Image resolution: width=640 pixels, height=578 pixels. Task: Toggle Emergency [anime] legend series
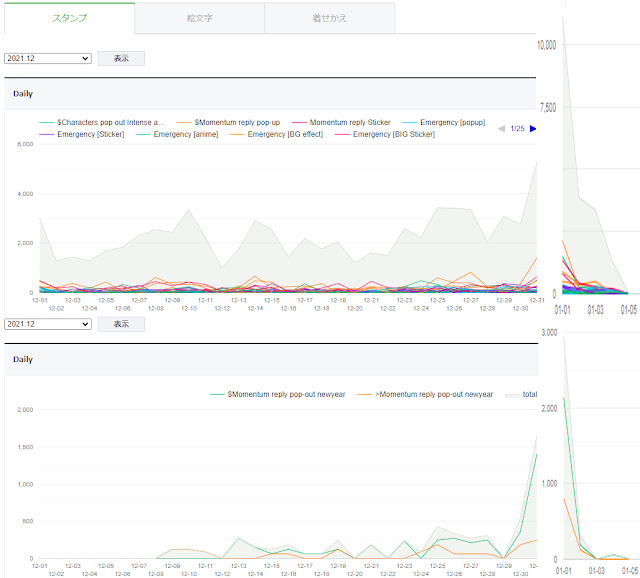(177, 134)
